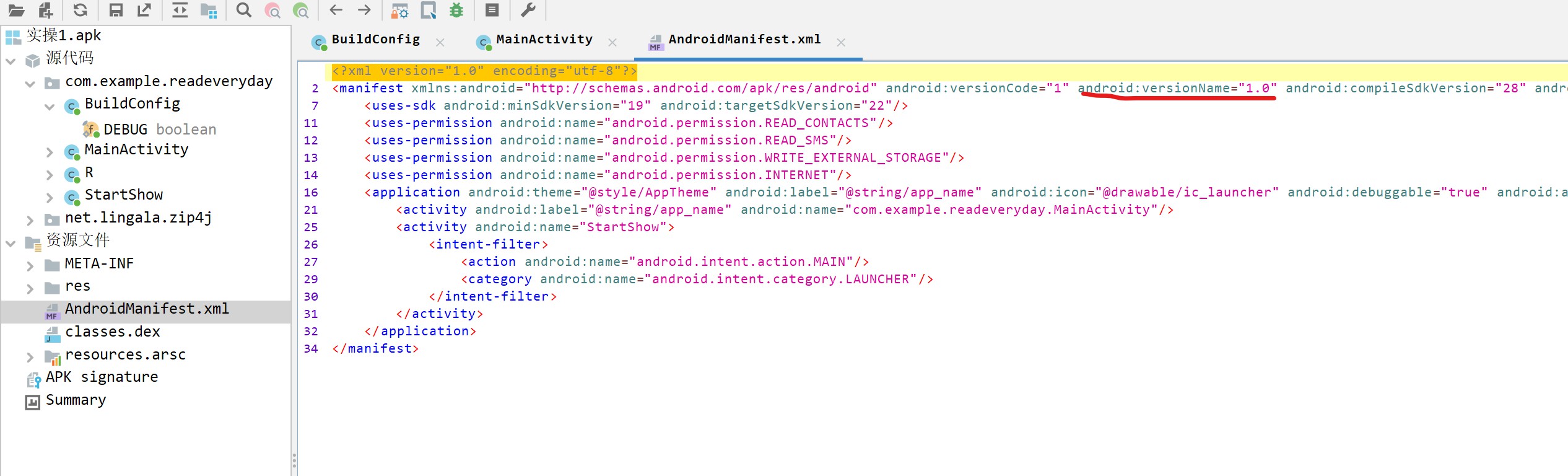Open the log viewer icon
Viewport: 1568px width, 476px height.
[x=492, y=10]
